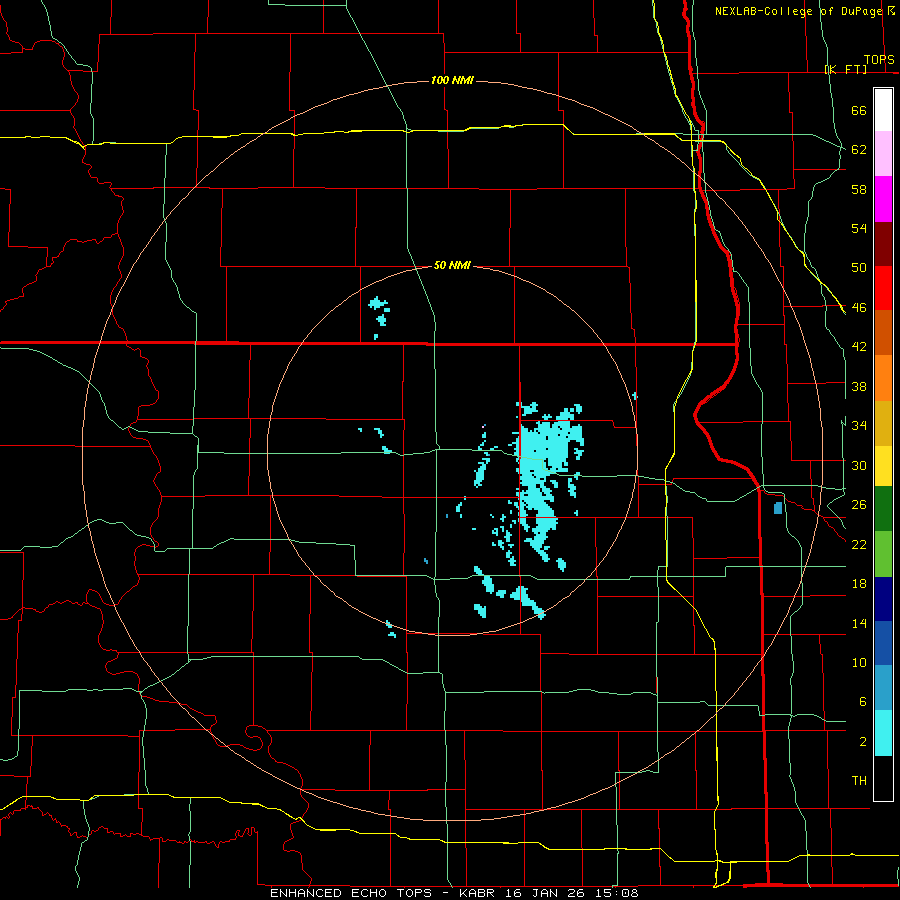The image size is (900, 900).
Task: Click the 38 legend value
Action: click(859, 386)
